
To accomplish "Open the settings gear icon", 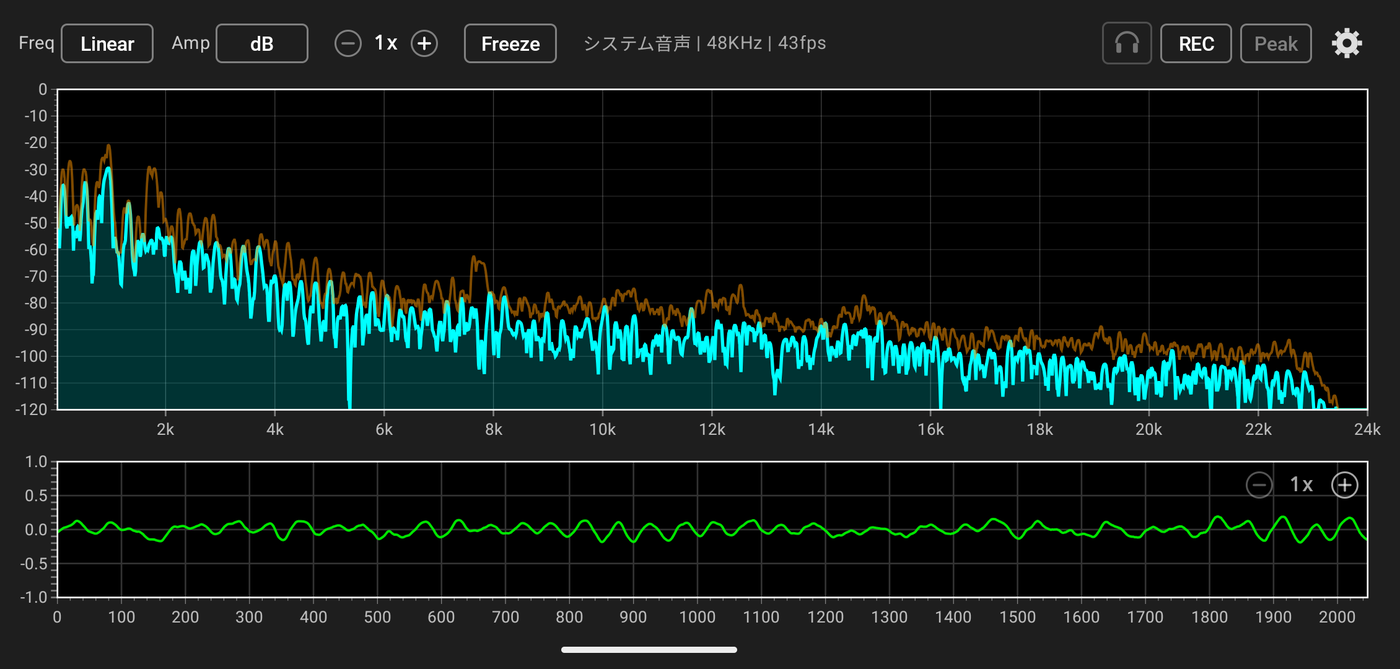I will (x=1347, y=43).
